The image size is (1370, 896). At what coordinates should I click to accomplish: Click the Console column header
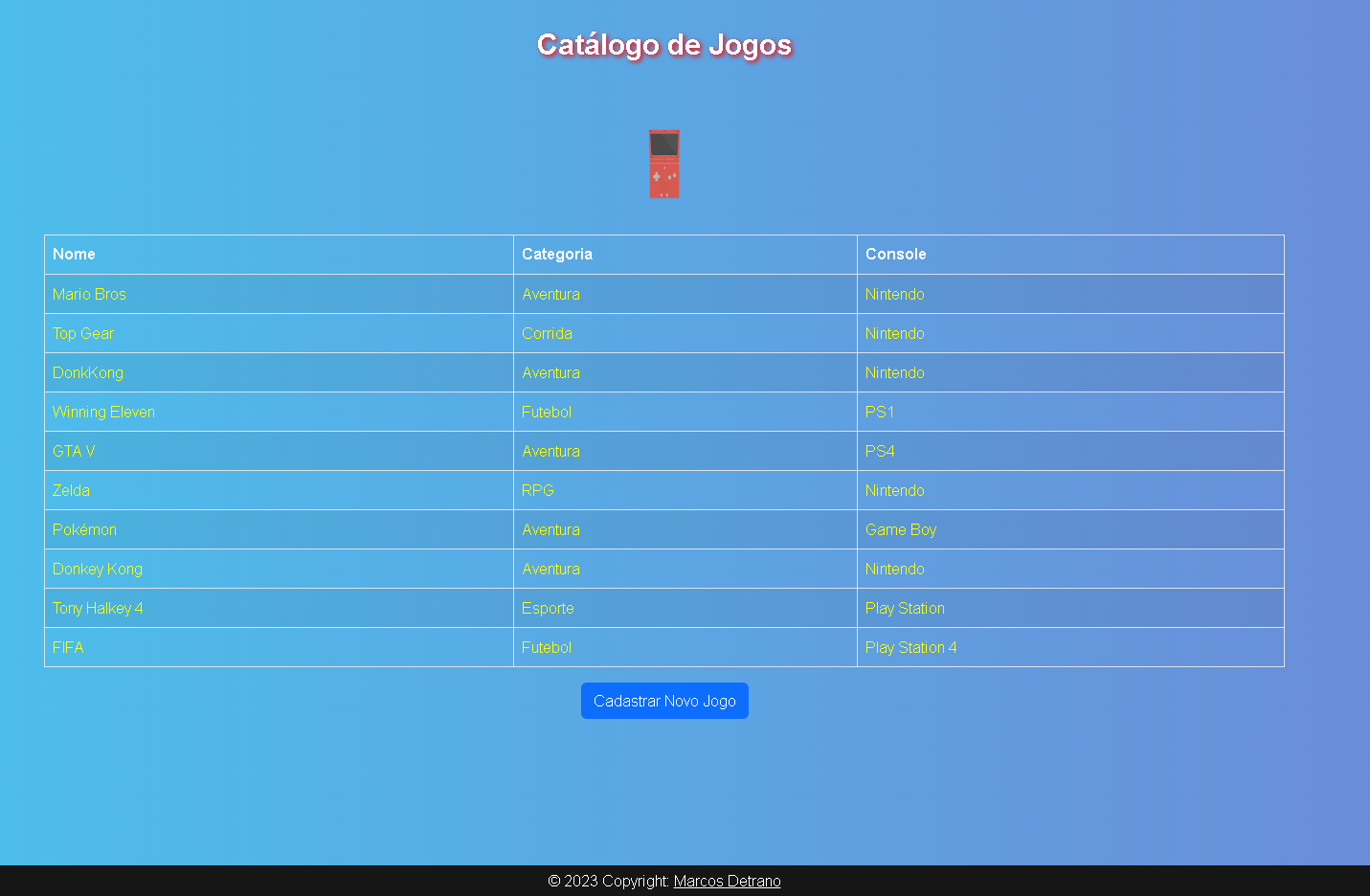pos(895,254)
